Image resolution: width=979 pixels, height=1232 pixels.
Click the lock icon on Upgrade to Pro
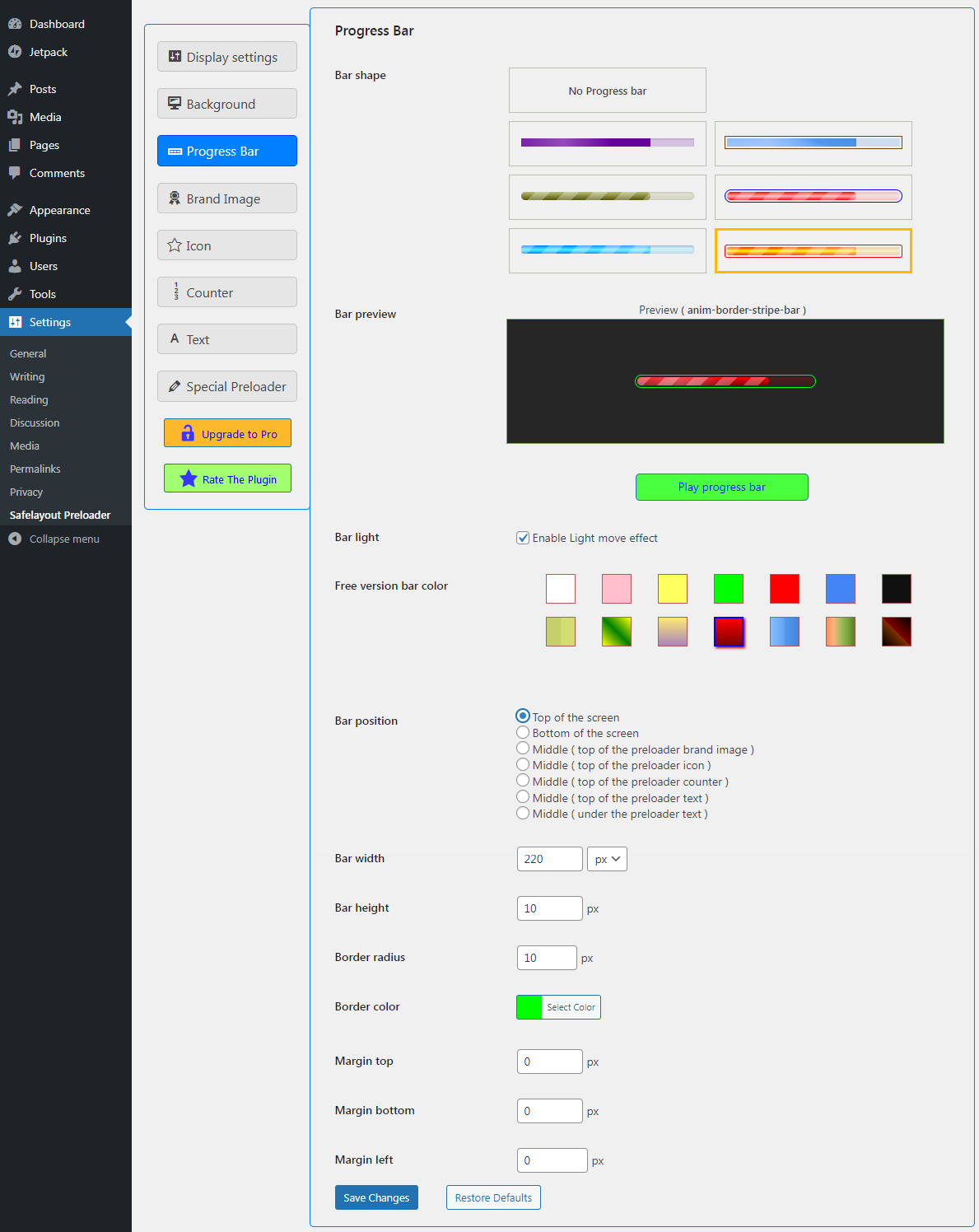point(188,433)
